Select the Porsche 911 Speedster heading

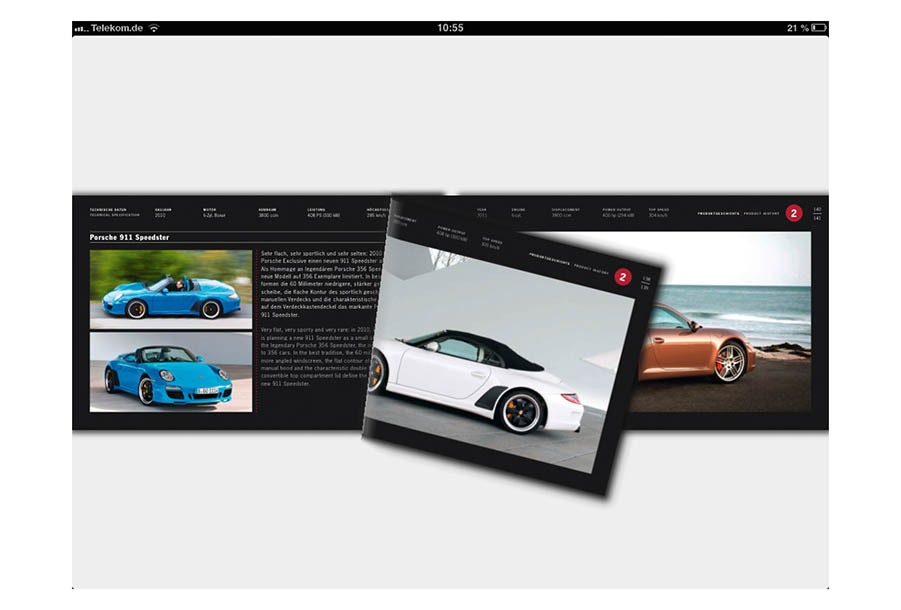[129, 237]
